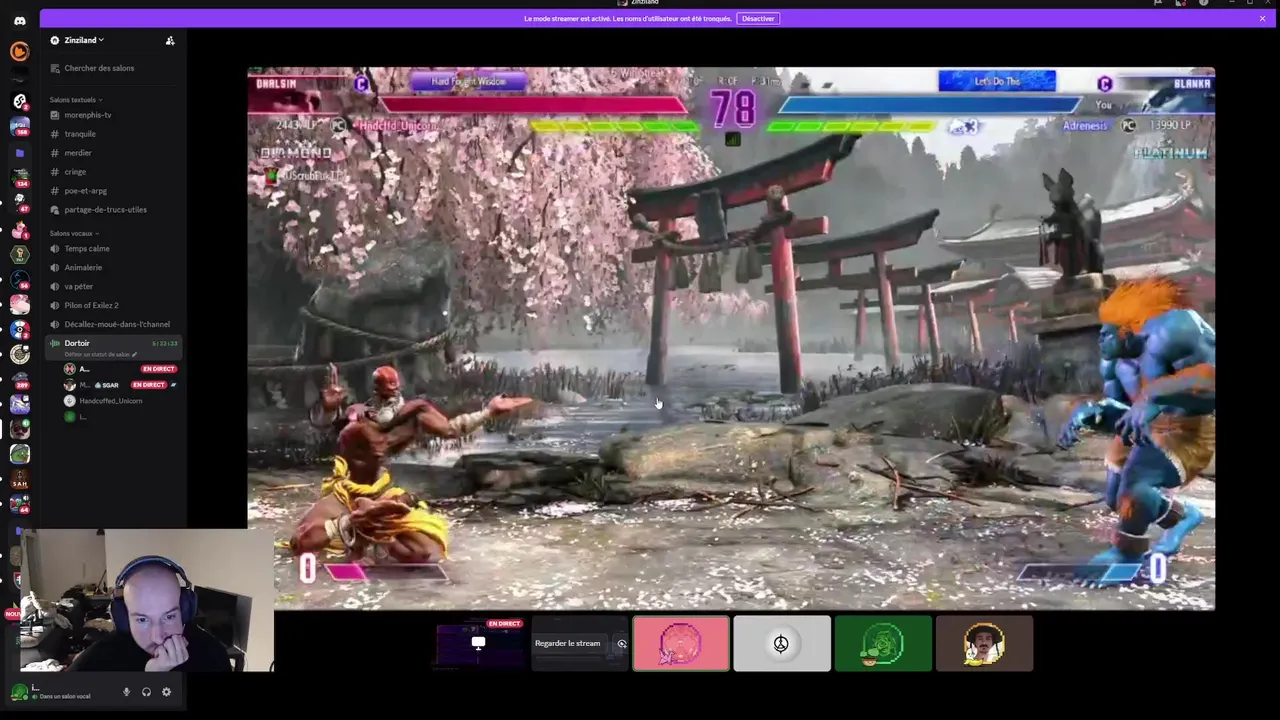Open the orange circular server icon
Image resolution: width=1280 pixels, height=720 pixels.
[19, 51]
